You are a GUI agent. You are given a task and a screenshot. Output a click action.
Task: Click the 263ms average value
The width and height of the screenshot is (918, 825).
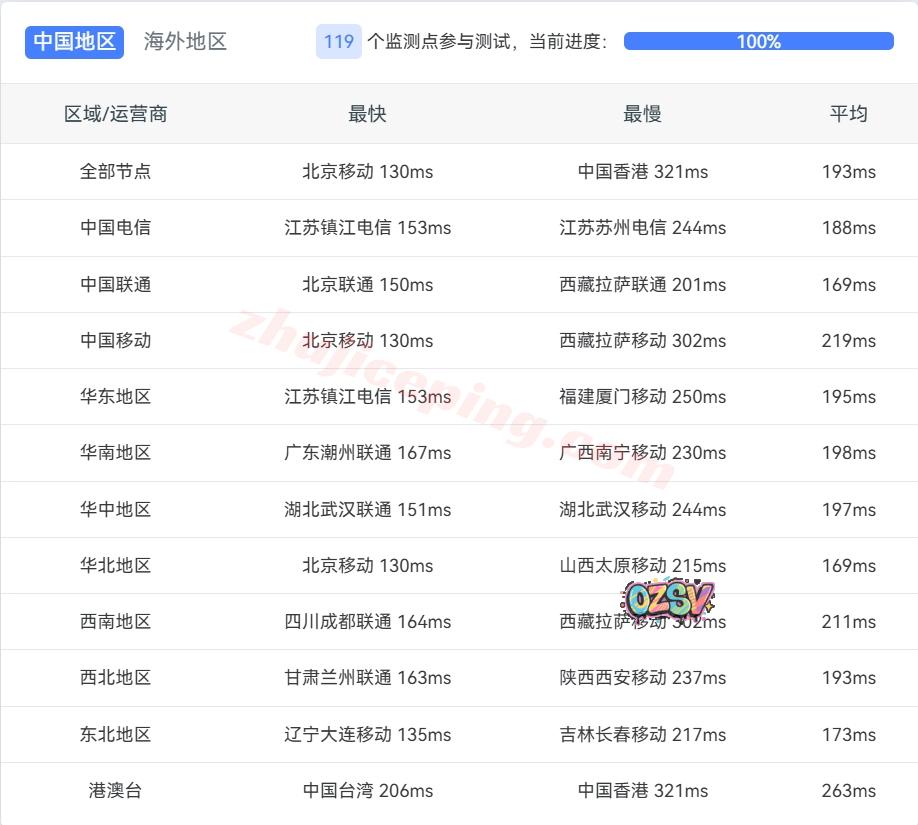(x=848, y=791)
